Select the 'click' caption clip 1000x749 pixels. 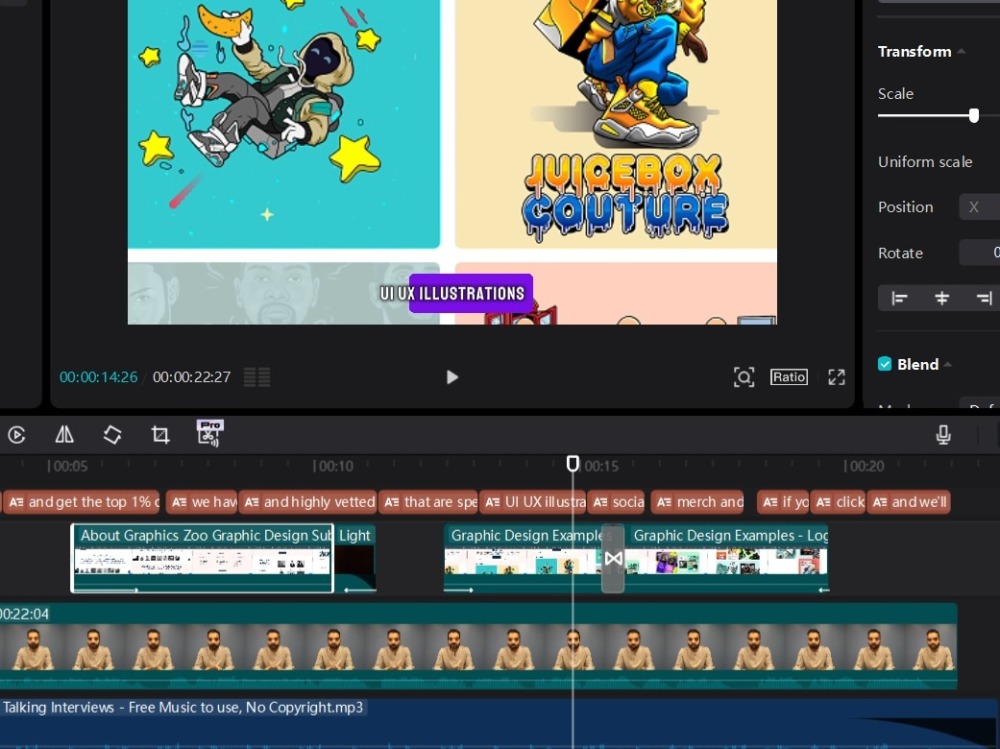coord(839,502)
